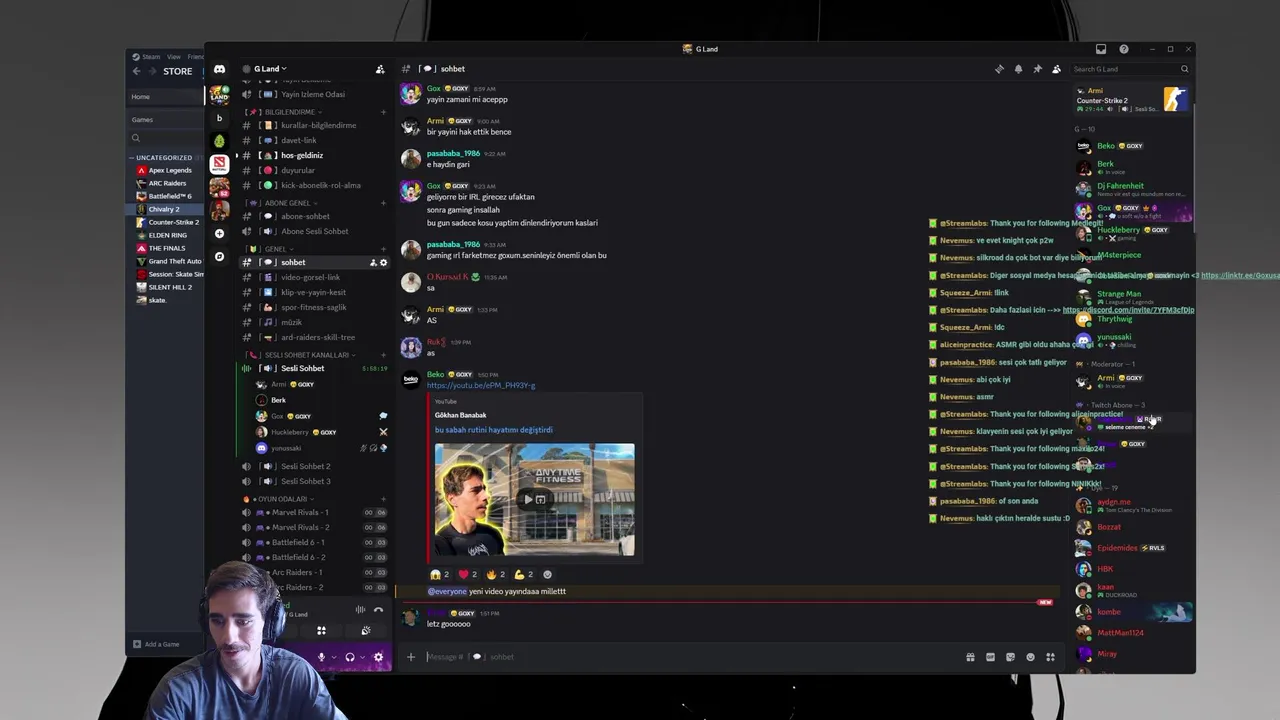Click the message input field

pos(690,657)
